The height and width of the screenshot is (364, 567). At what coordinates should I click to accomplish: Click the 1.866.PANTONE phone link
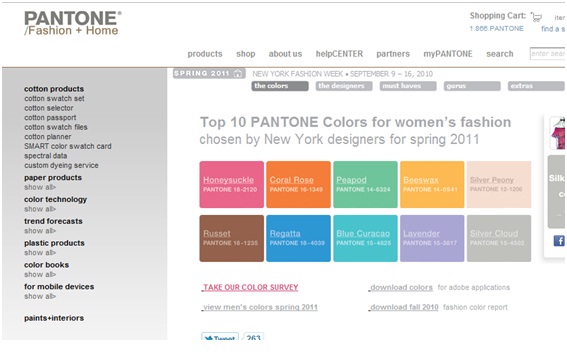point(496,29)
